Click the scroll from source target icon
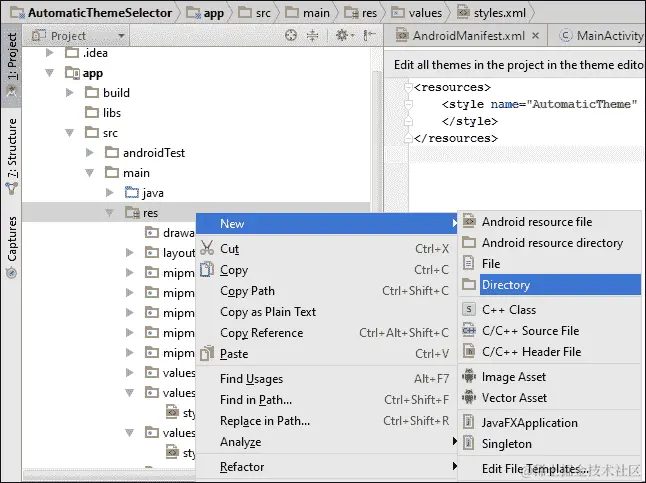Image resolution: width=646 pixels, height=483 pixels. (x=291, y=35)
